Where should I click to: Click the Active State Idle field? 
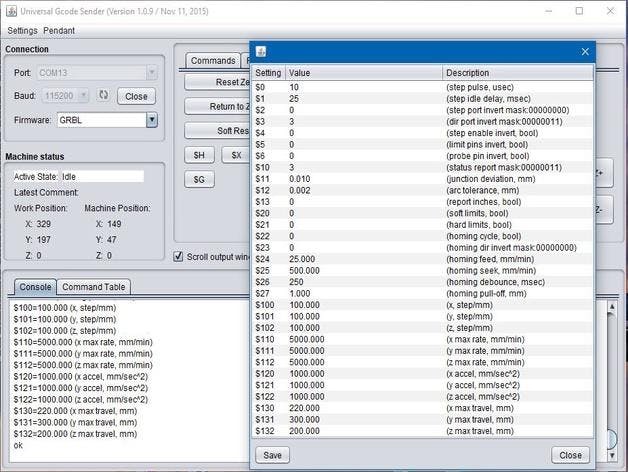click(102, 176)
